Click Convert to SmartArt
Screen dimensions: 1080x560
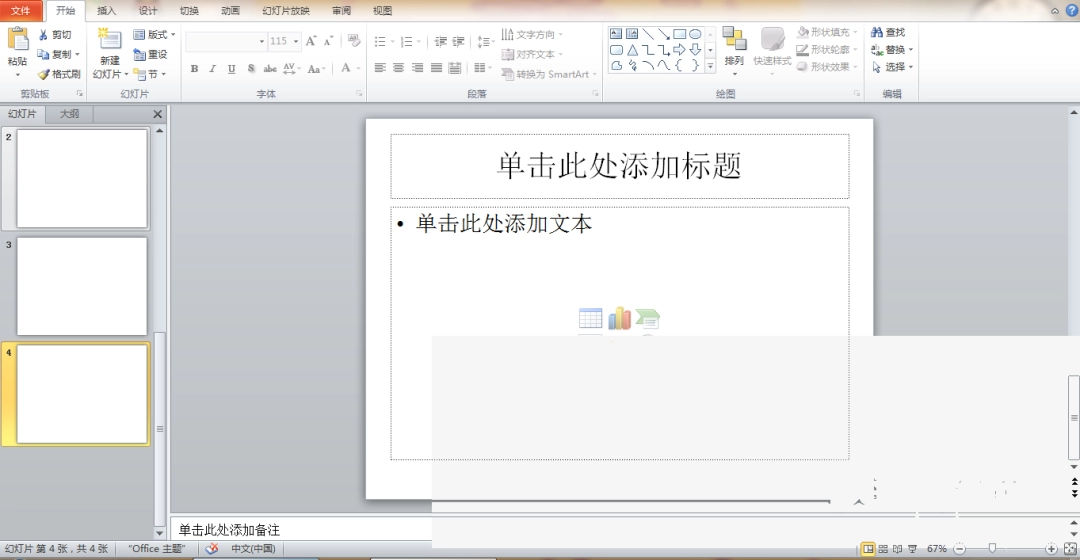(549, 74)
